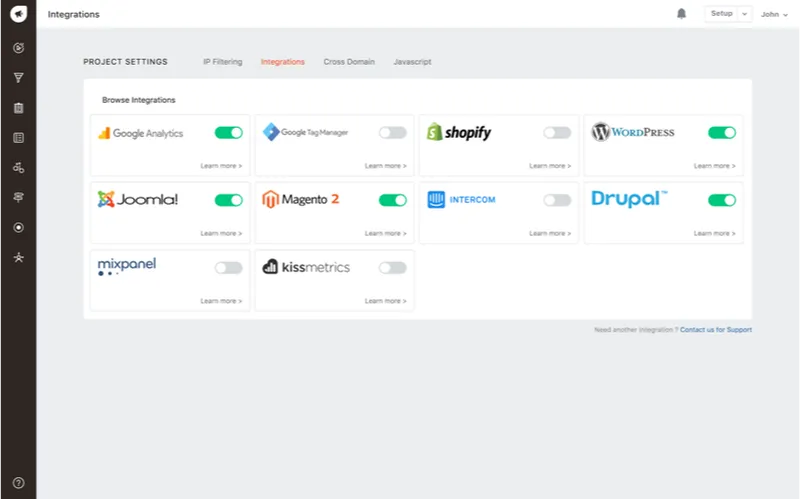Switch on the mixpanel toggle
Viewport: 800px width, 499px height.
point(229,267)
